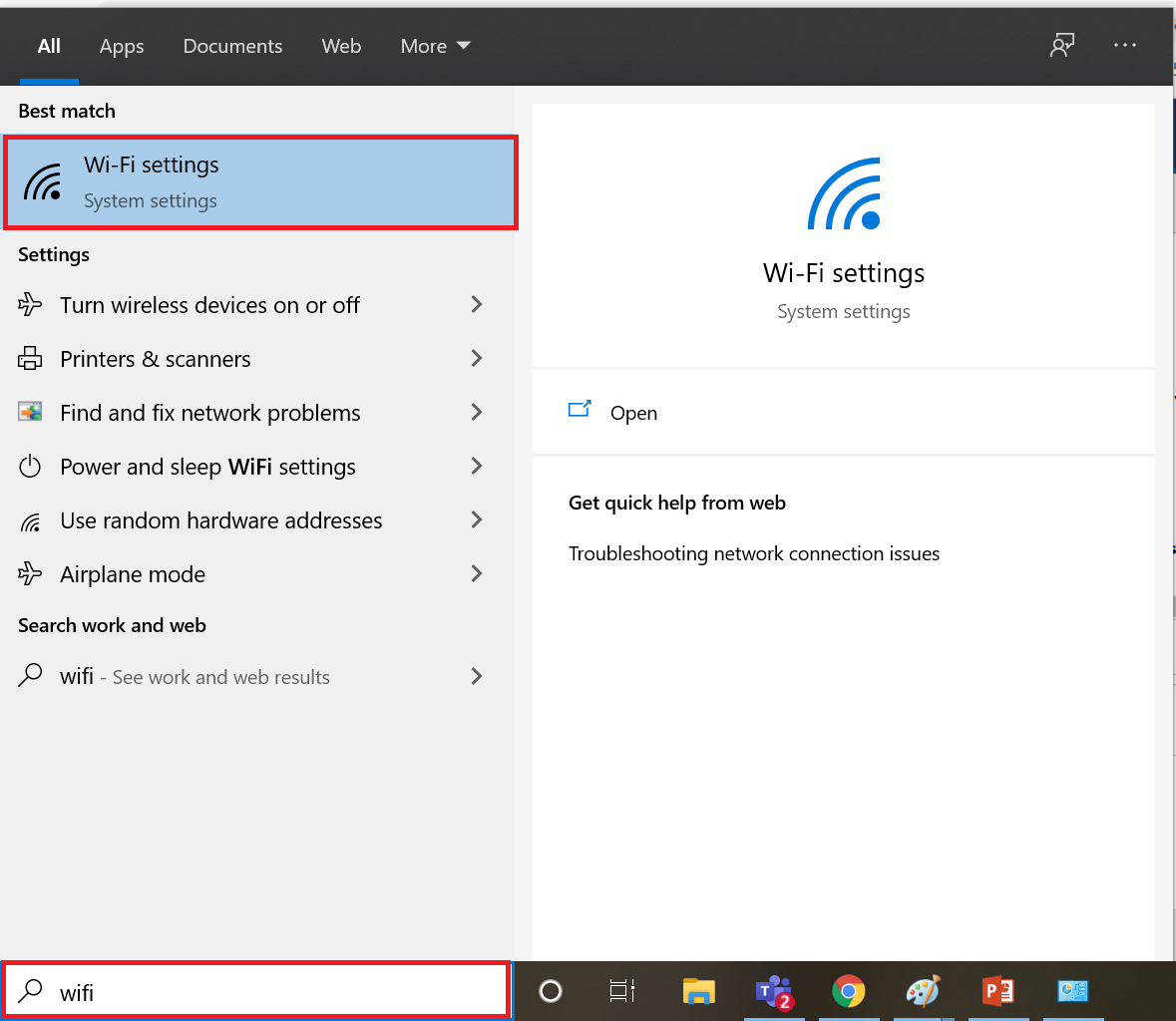
Task: Open the Paint app taskbar icon
Action: pyautogui.click(x=923, y=991)
